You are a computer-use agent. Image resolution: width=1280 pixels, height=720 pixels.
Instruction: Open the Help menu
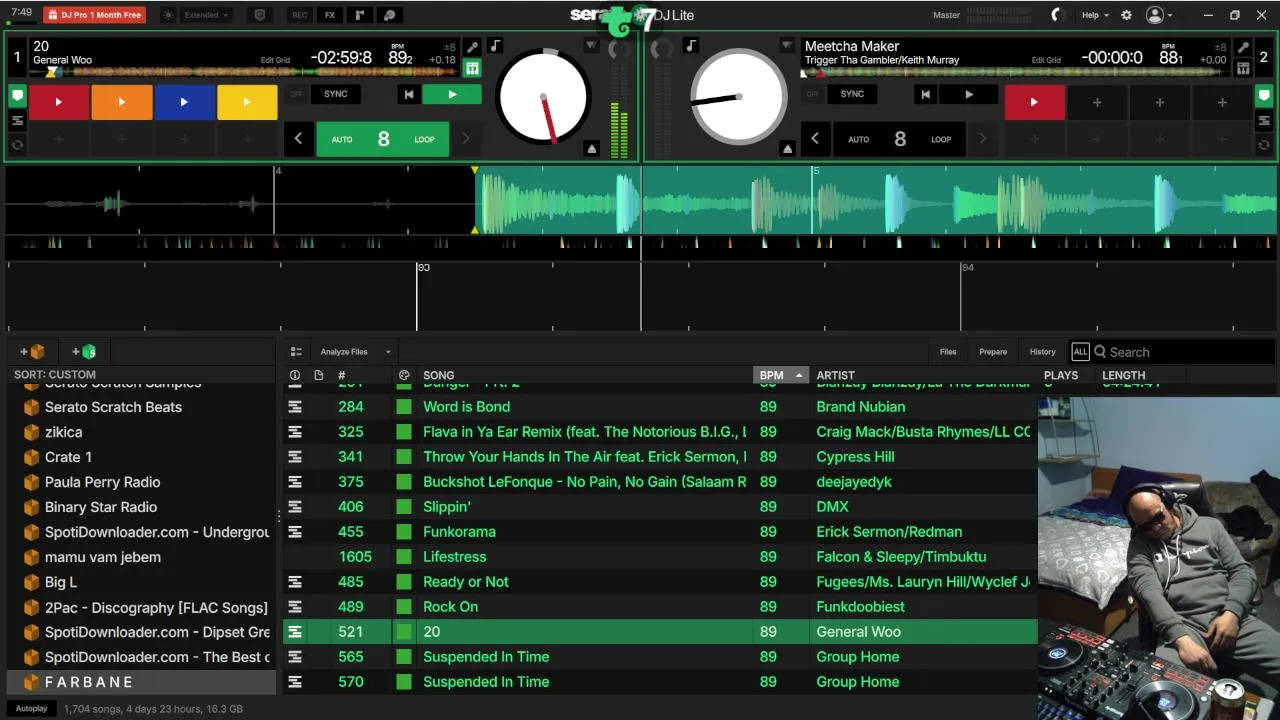[x=1095, y=15]
